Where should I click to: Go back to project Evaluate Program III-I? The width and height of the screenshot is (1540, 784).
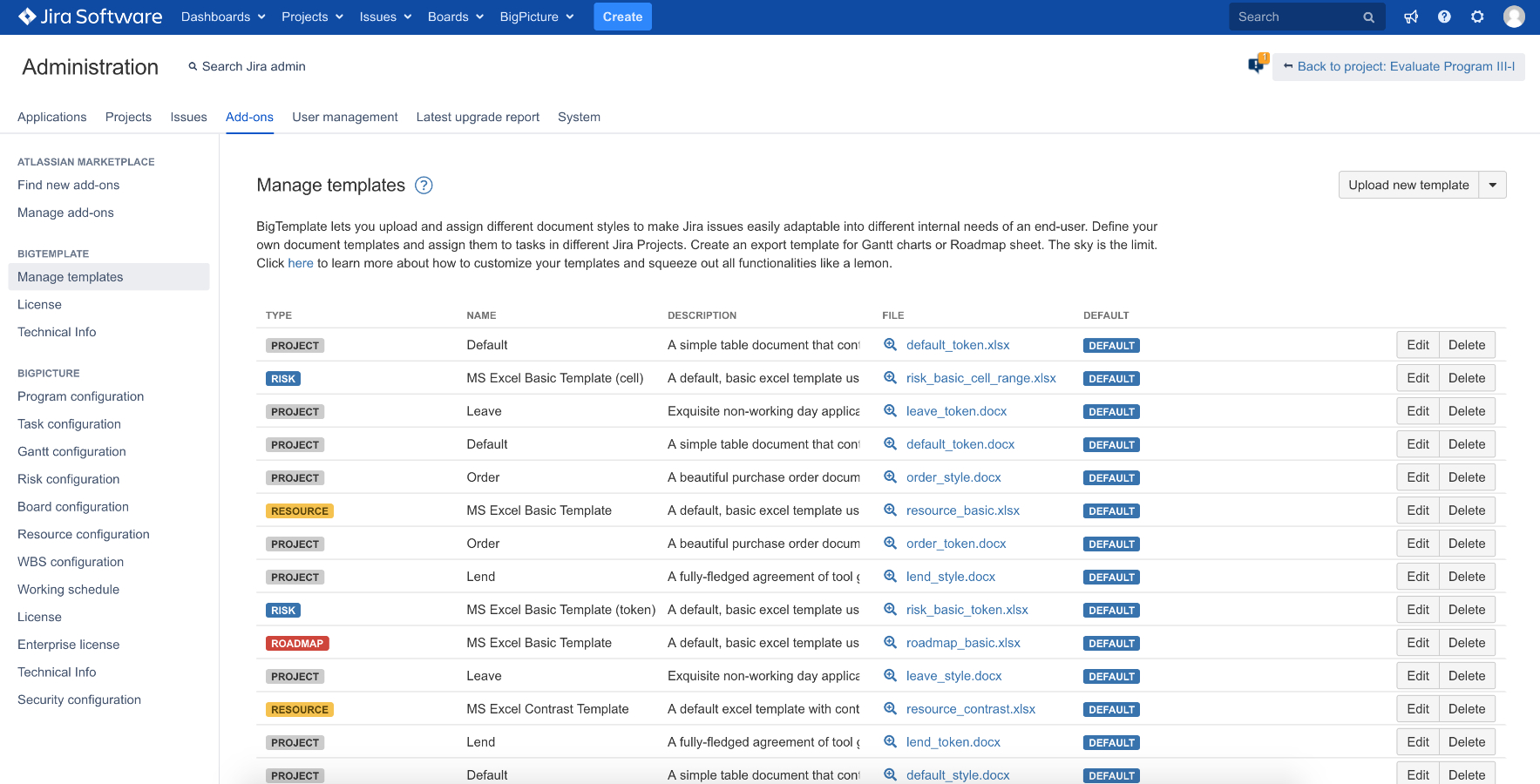[1399, 66]
